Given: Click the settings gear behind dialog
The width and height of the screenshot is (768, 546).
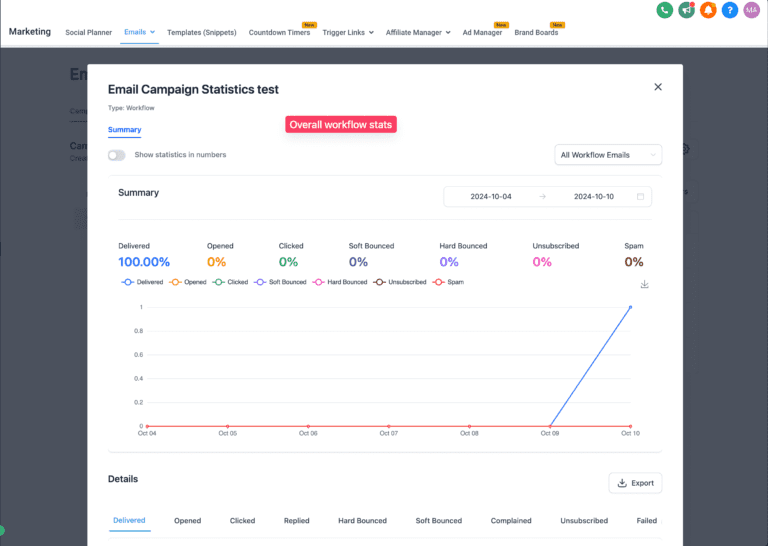Looking at the screenshot, I should pos(686,149).
